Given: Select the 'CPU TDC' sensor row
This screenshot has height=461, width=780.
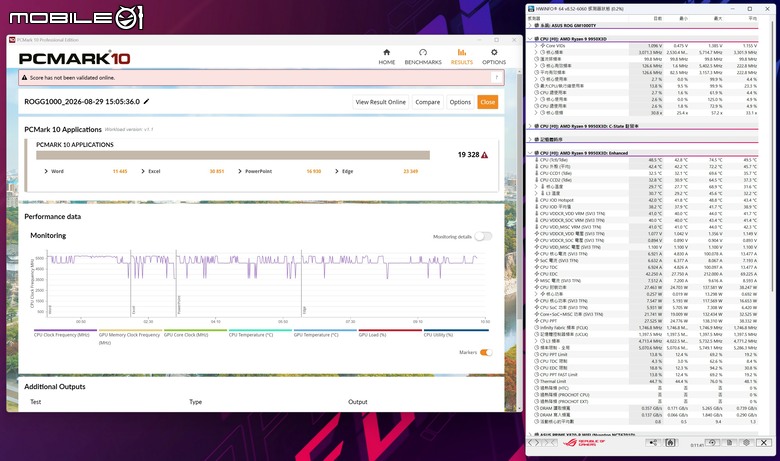Looking at the screenshot, I should coord(646,267).
